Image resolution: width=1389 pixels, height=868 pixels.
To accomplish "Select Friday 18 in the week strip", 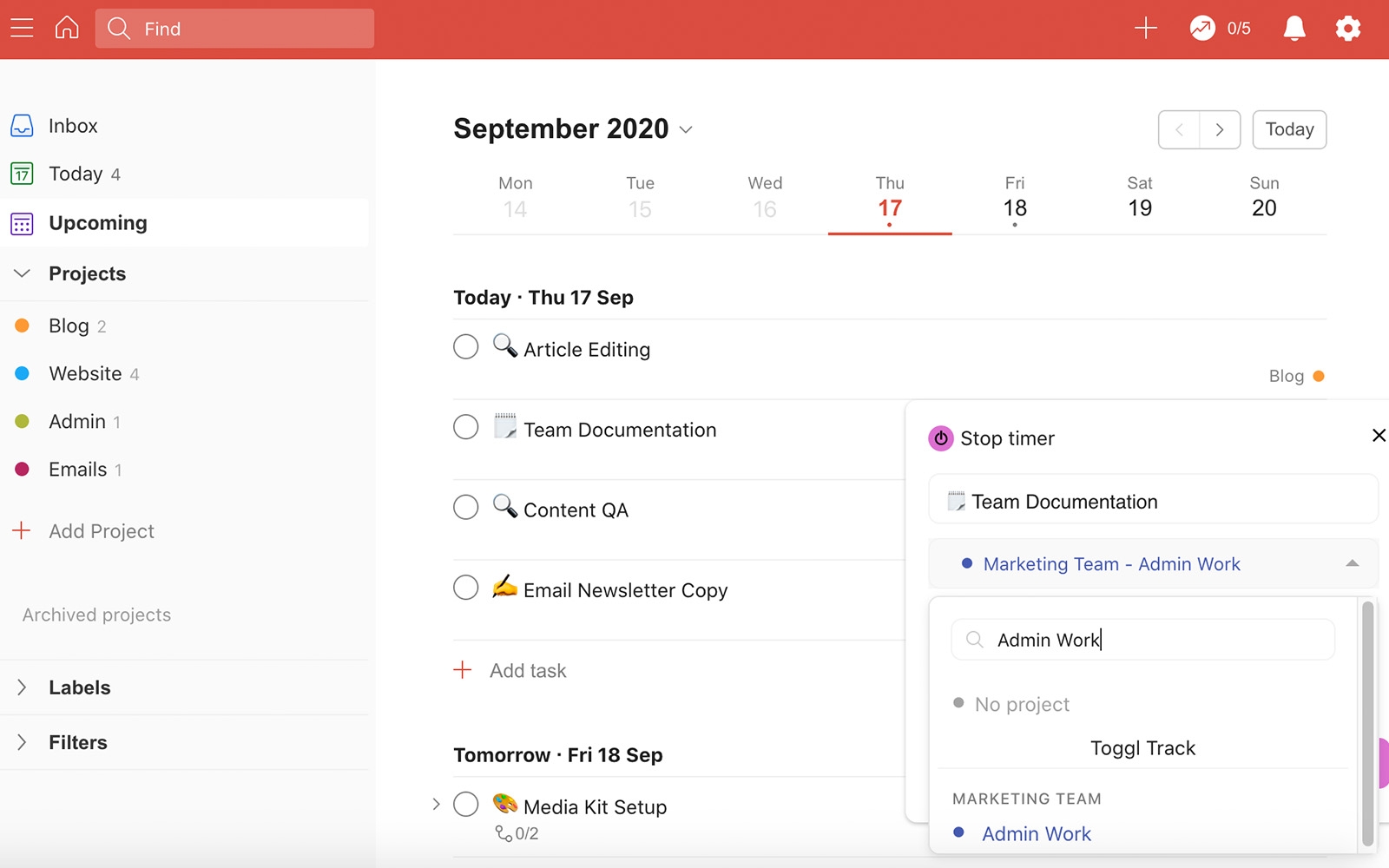I will pos(1014,200).
